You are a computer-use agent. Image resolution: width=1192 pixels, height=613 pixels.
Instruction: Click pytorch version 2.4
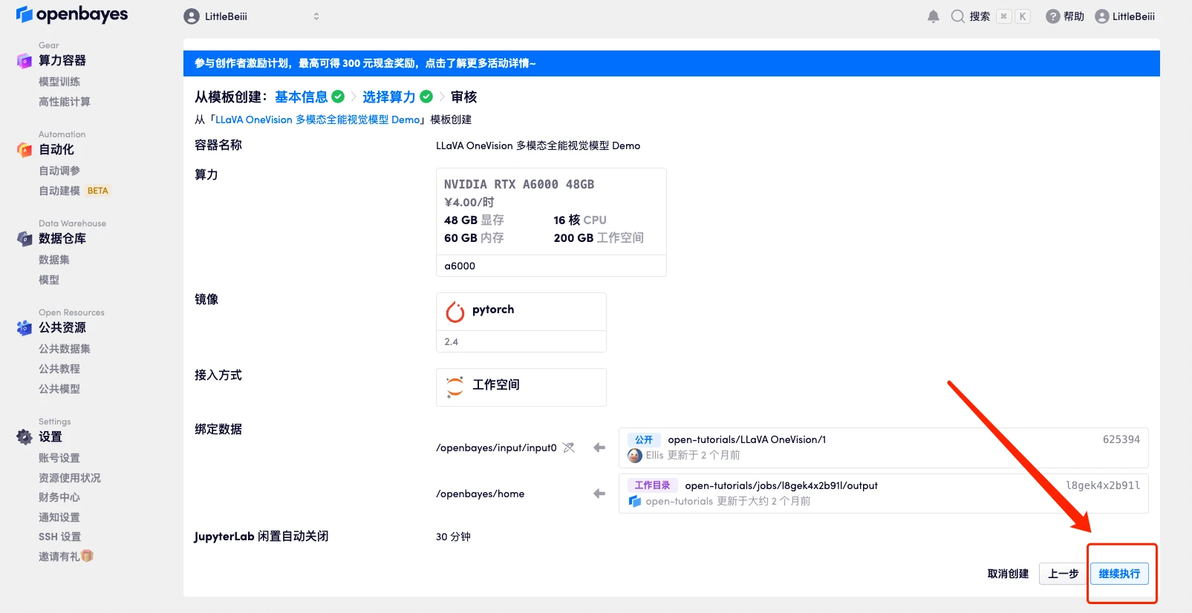pos(452,342)
